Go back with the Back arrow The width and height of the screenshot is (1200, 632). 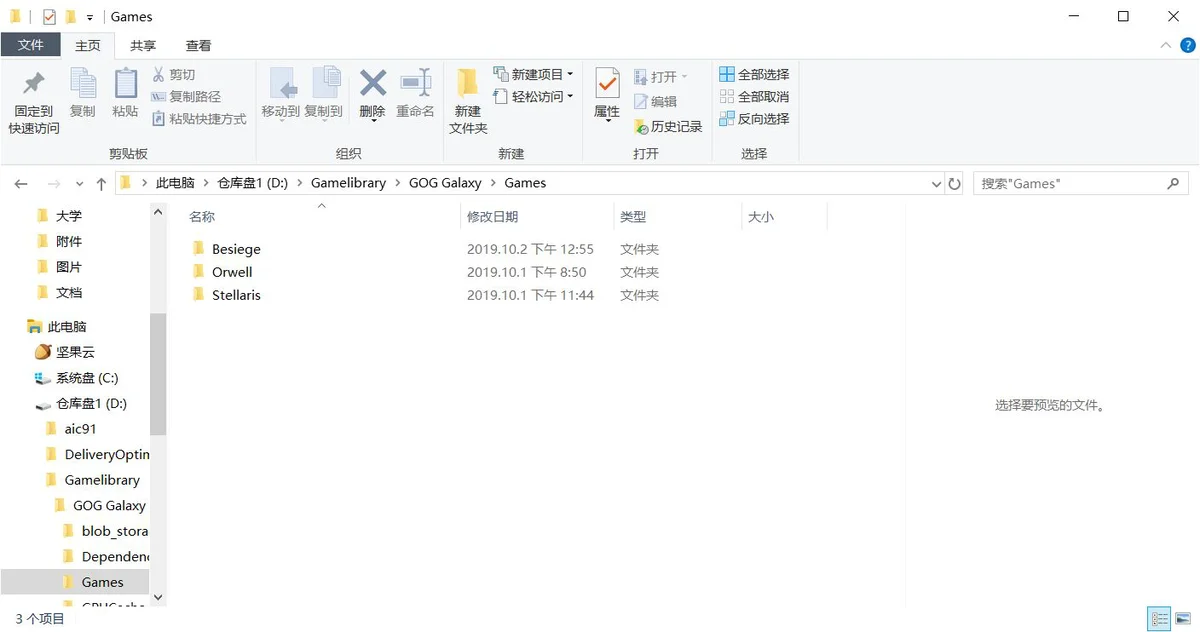point(21,184)
